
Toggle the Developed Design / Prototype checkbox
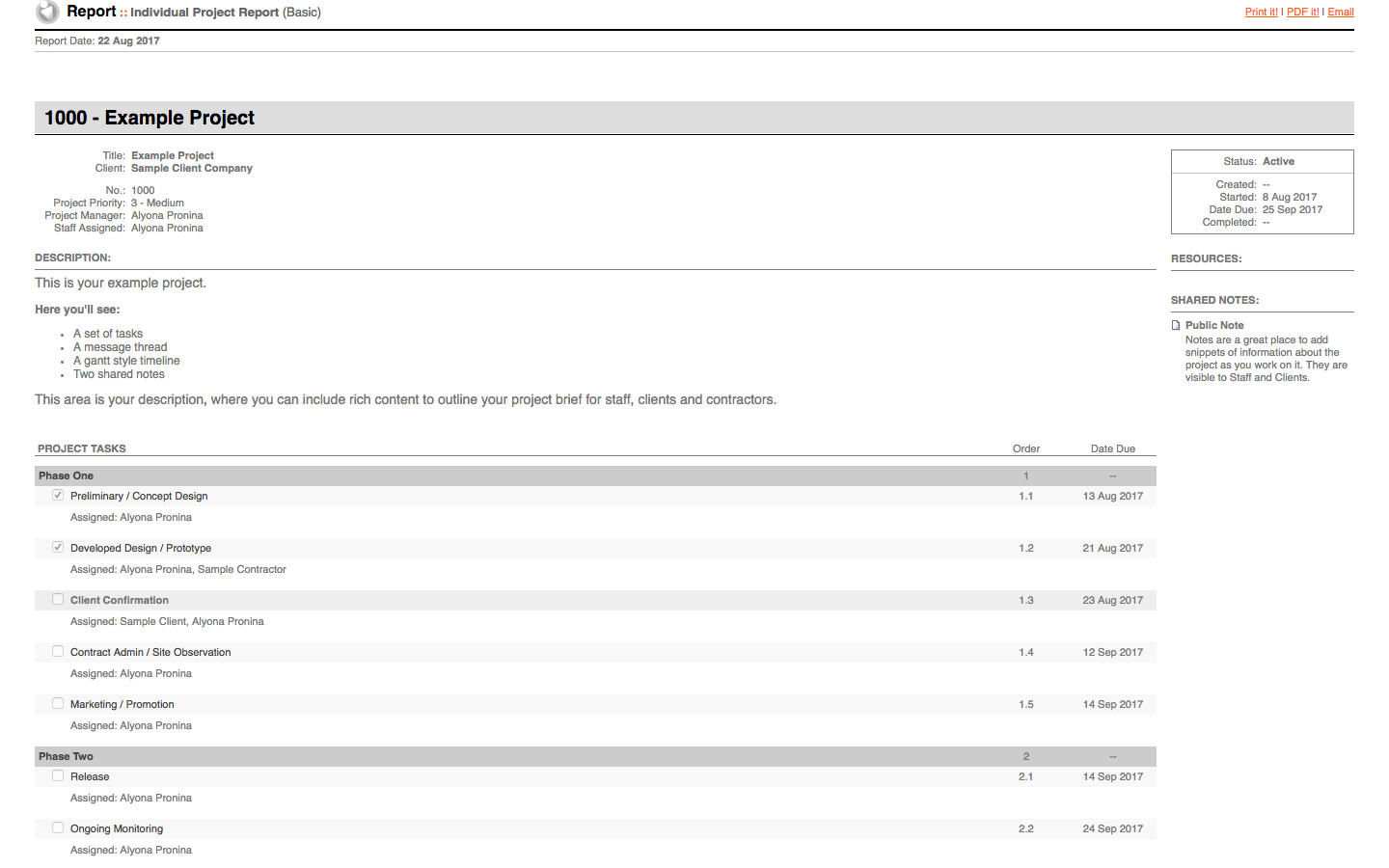[x=58, y=547]
